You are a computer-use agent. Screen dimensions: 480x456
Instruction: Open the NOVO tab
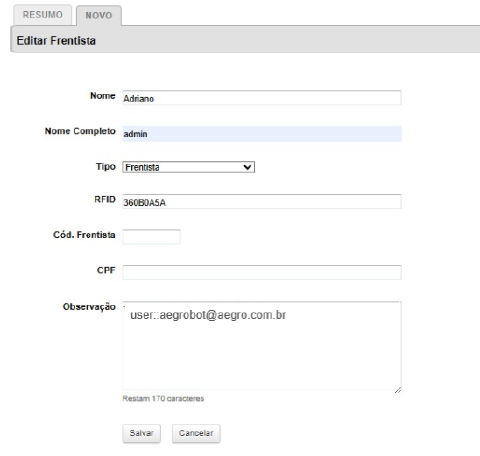(99, 15)
